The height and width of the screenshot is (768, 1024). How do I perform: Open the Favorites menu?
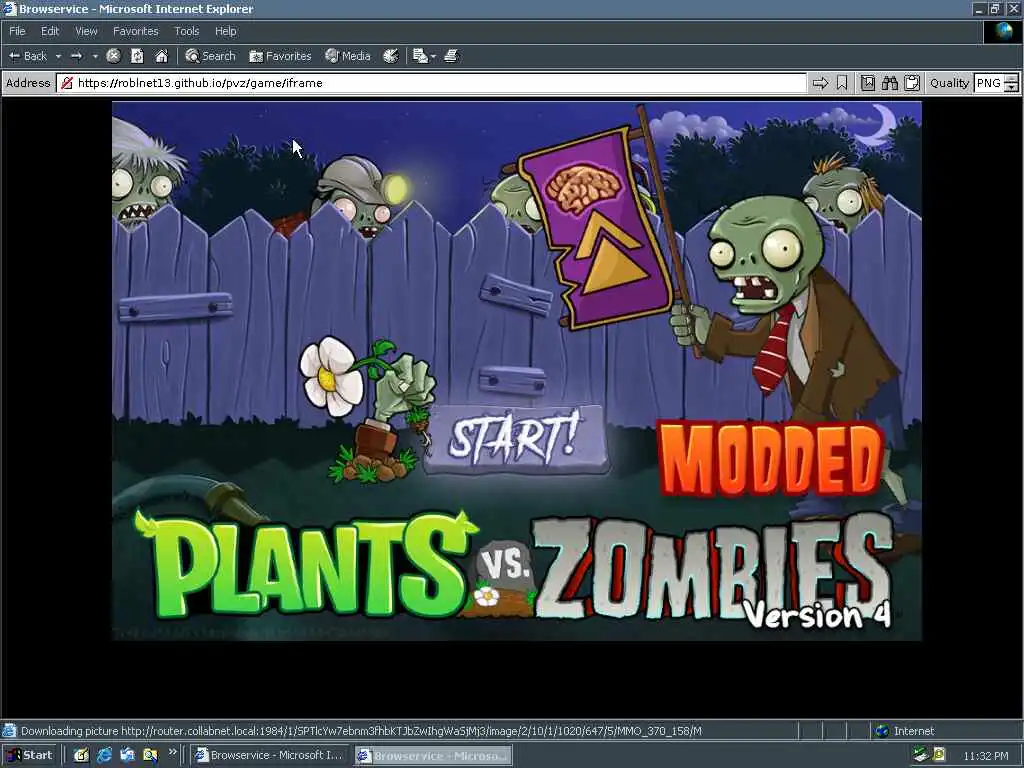click(x=135, y=31)
